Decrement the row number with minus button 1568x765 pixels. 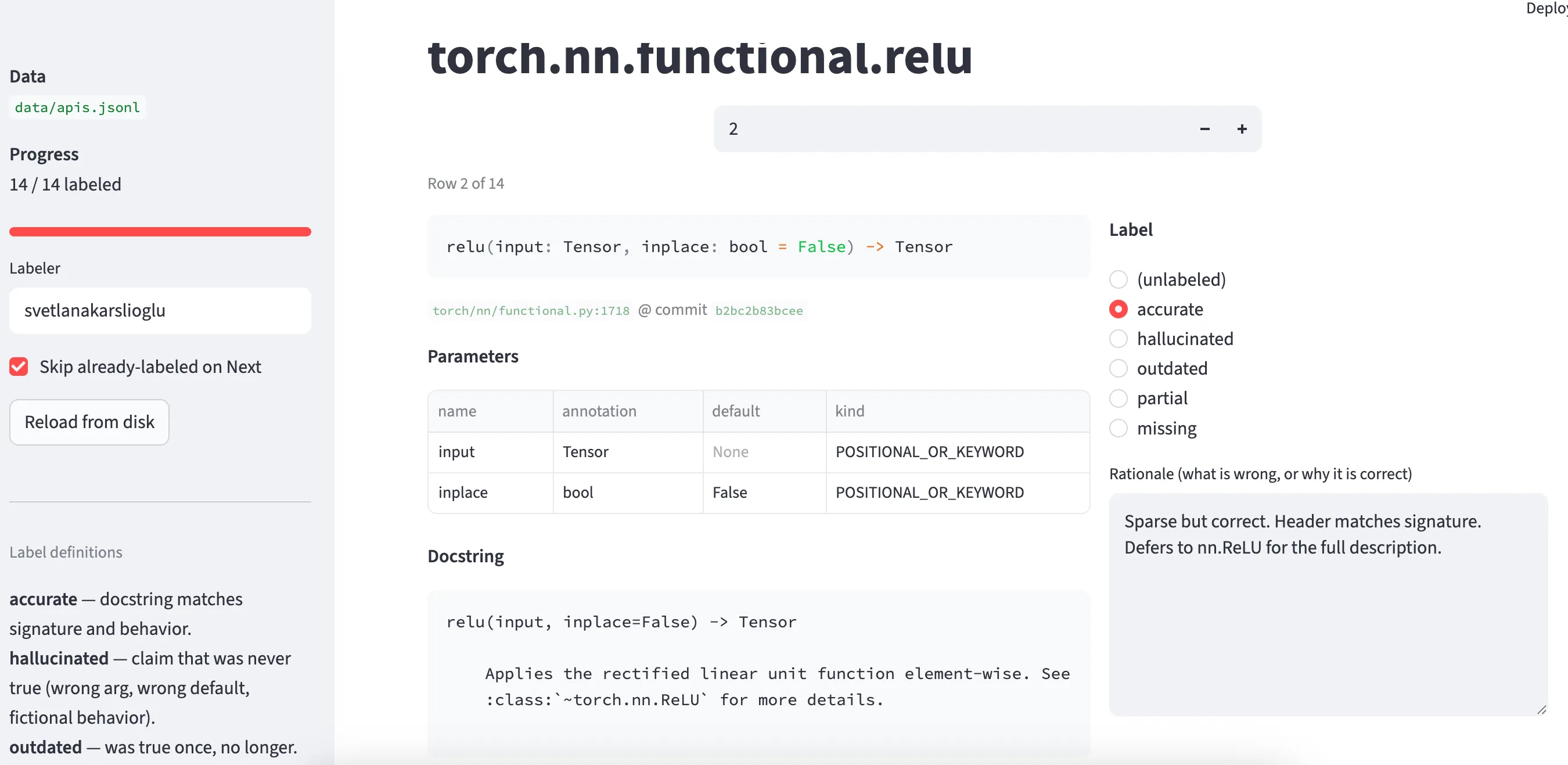[x=1204, y=129]
